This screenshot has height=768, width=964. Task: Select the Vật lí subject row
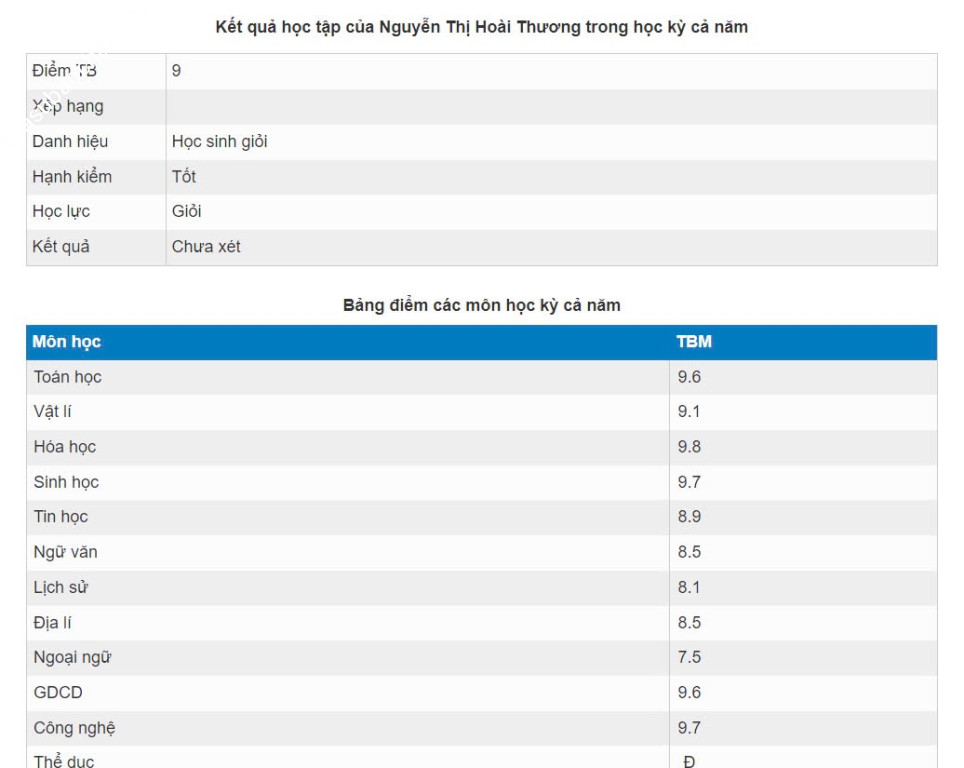[x=482, y=412]
